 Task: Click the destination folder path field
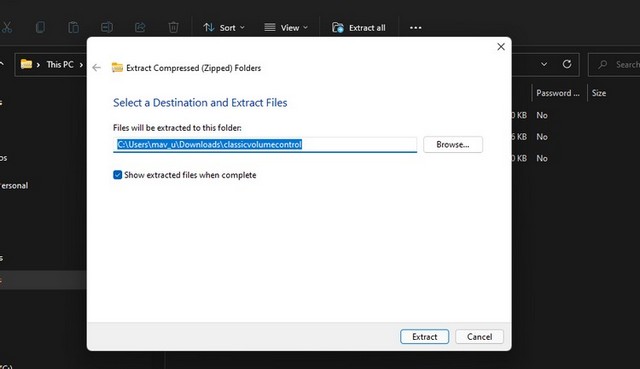point(265,144)
